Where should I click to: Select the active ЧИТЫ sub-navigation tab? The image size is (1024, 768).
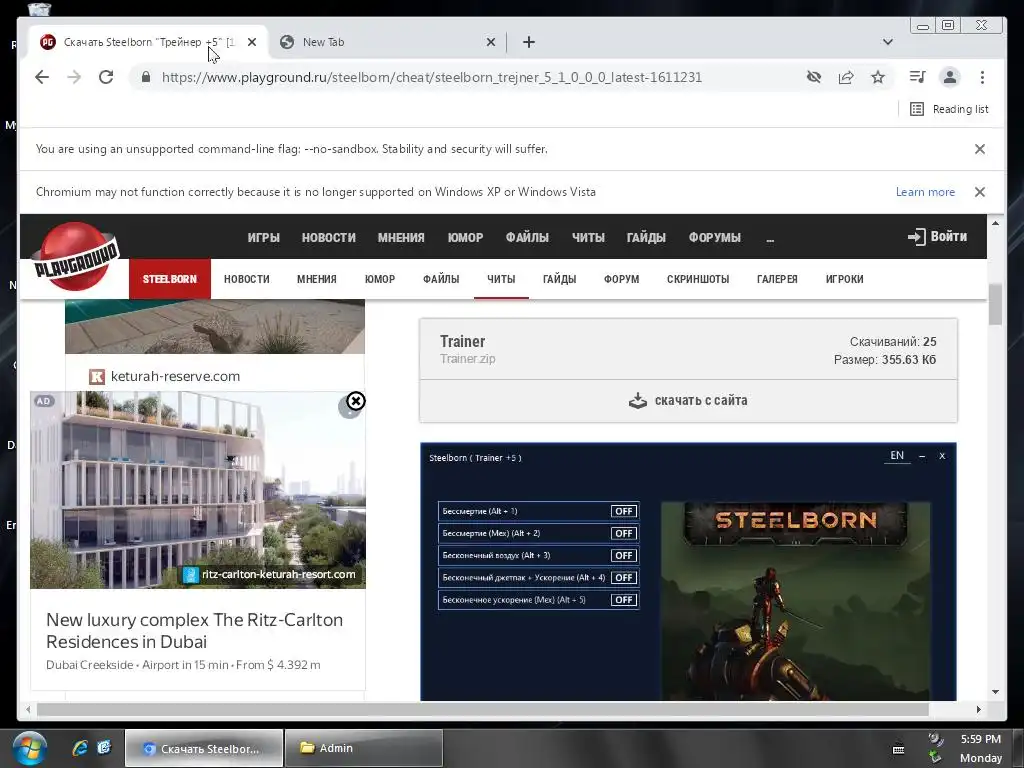[501, 279]
